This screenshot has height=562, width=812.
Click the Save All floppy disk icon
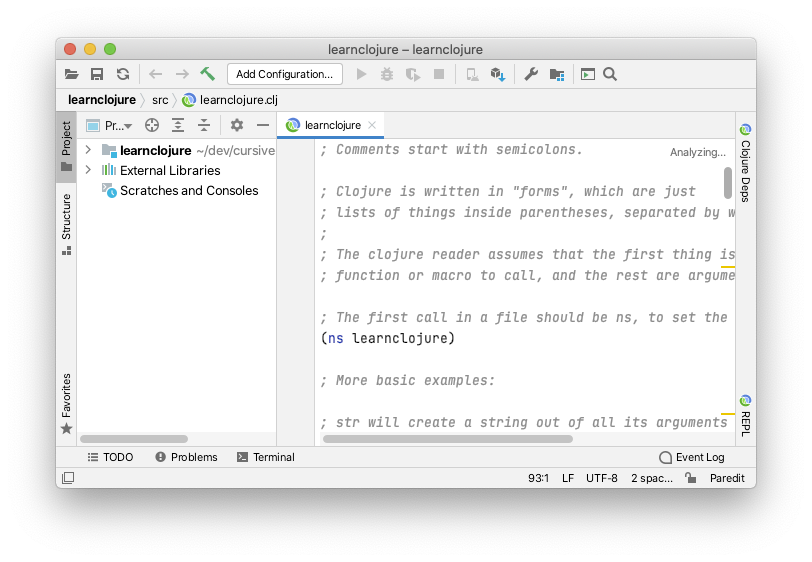97,74
